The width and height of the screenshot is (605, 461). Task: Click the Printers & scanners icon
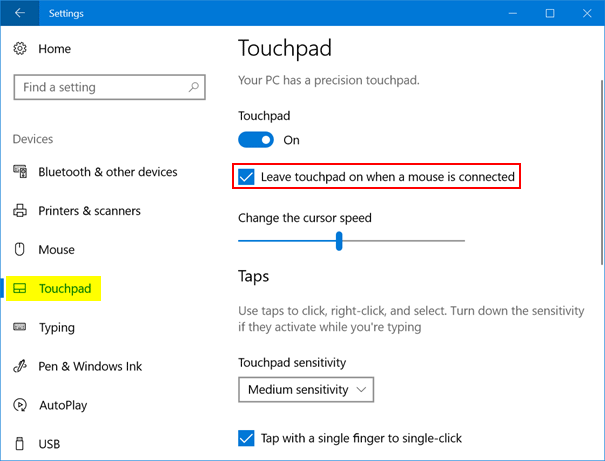coord(20,211)
